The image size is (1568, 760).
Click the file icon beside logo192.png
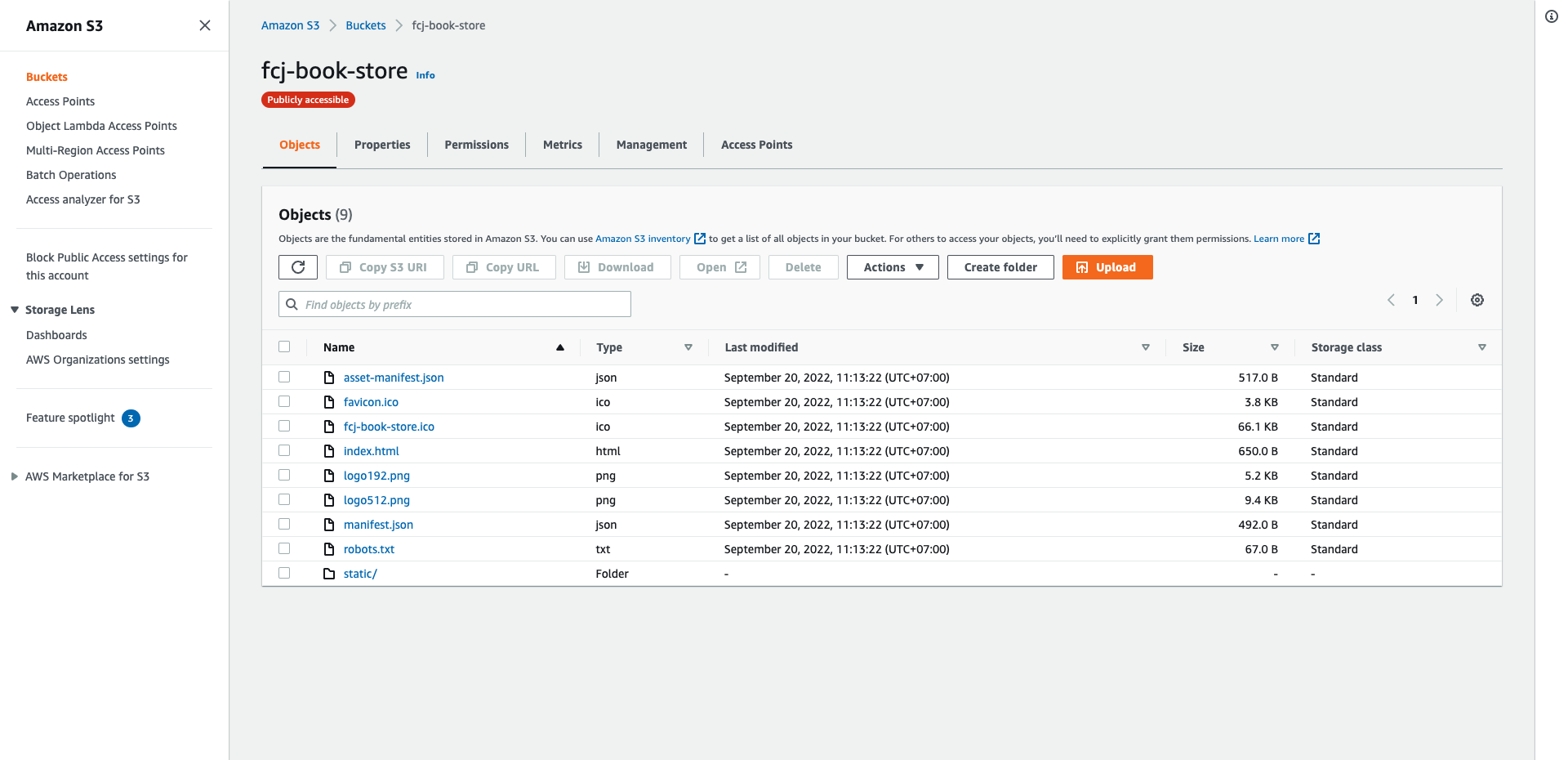[329, 476]
